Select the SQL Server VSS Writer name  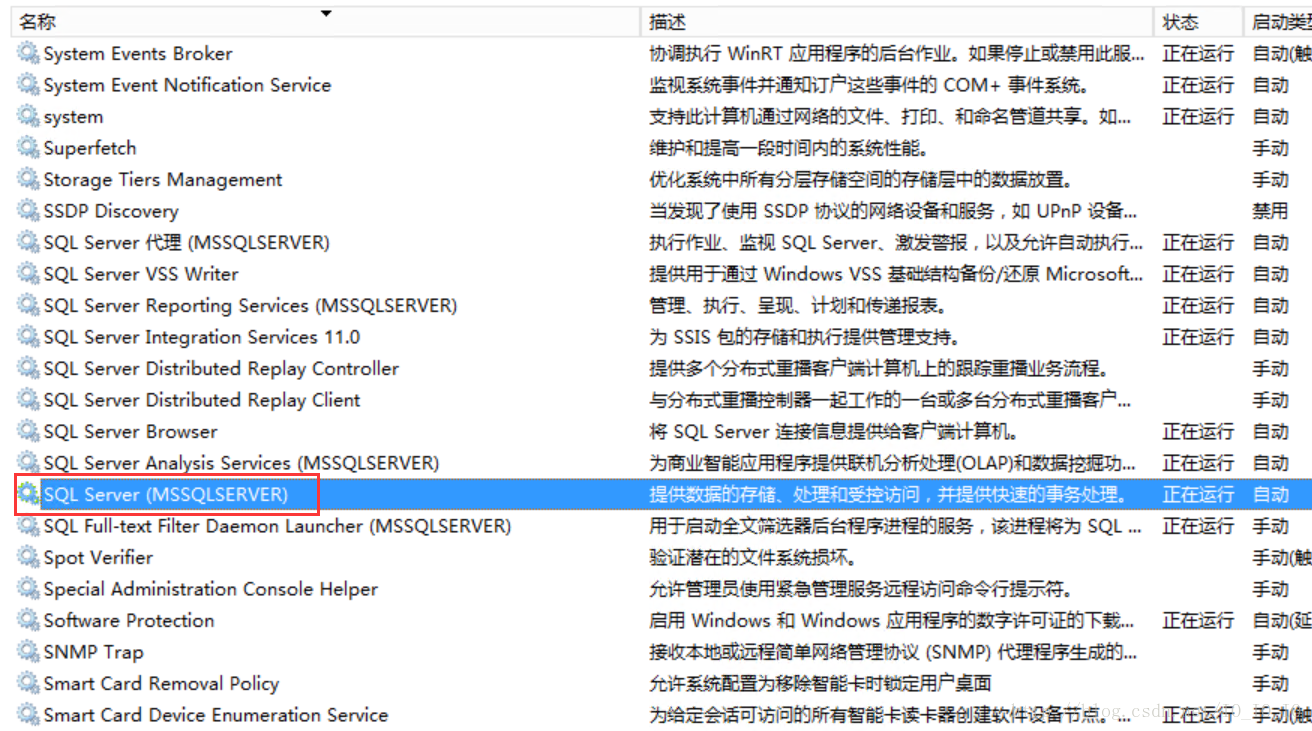pyautogui.click(x=141, y=274)
